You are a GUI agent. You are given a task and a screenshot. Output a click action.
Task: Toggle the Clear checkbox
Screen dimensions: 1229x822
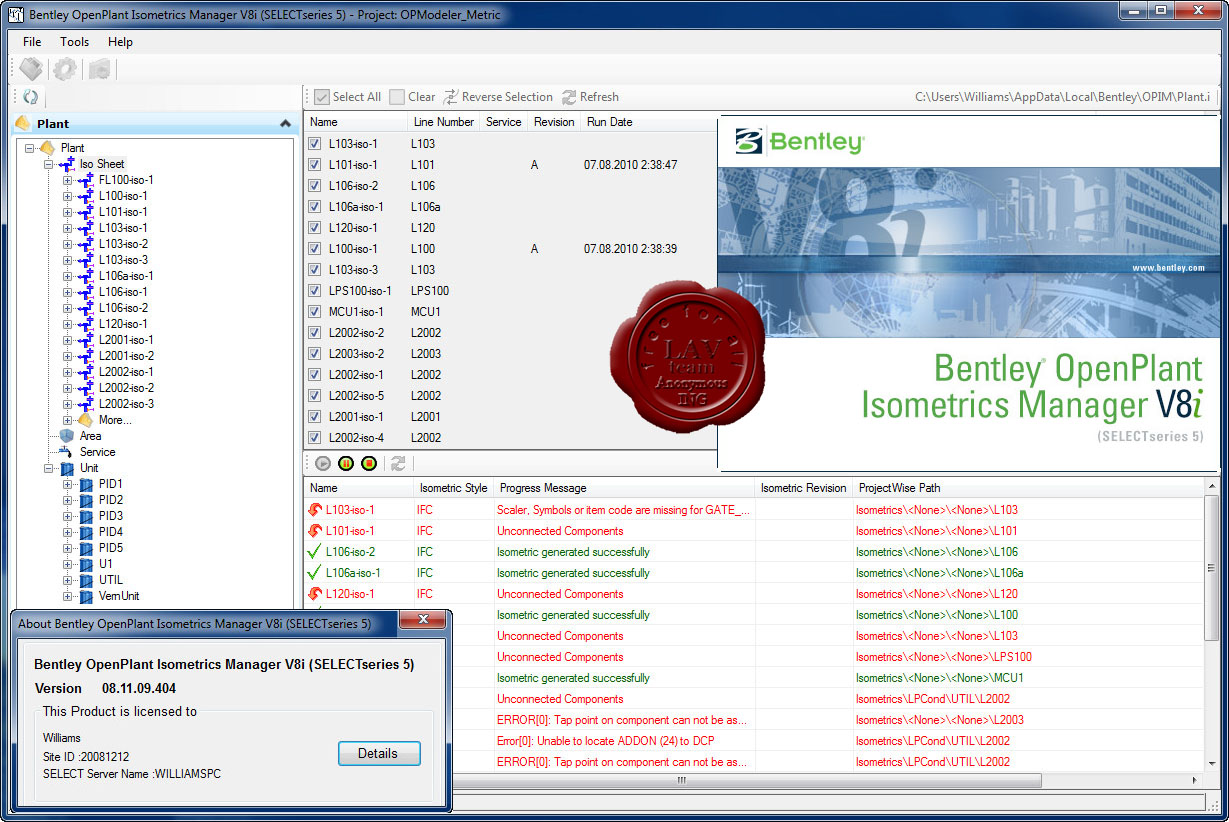397,97
